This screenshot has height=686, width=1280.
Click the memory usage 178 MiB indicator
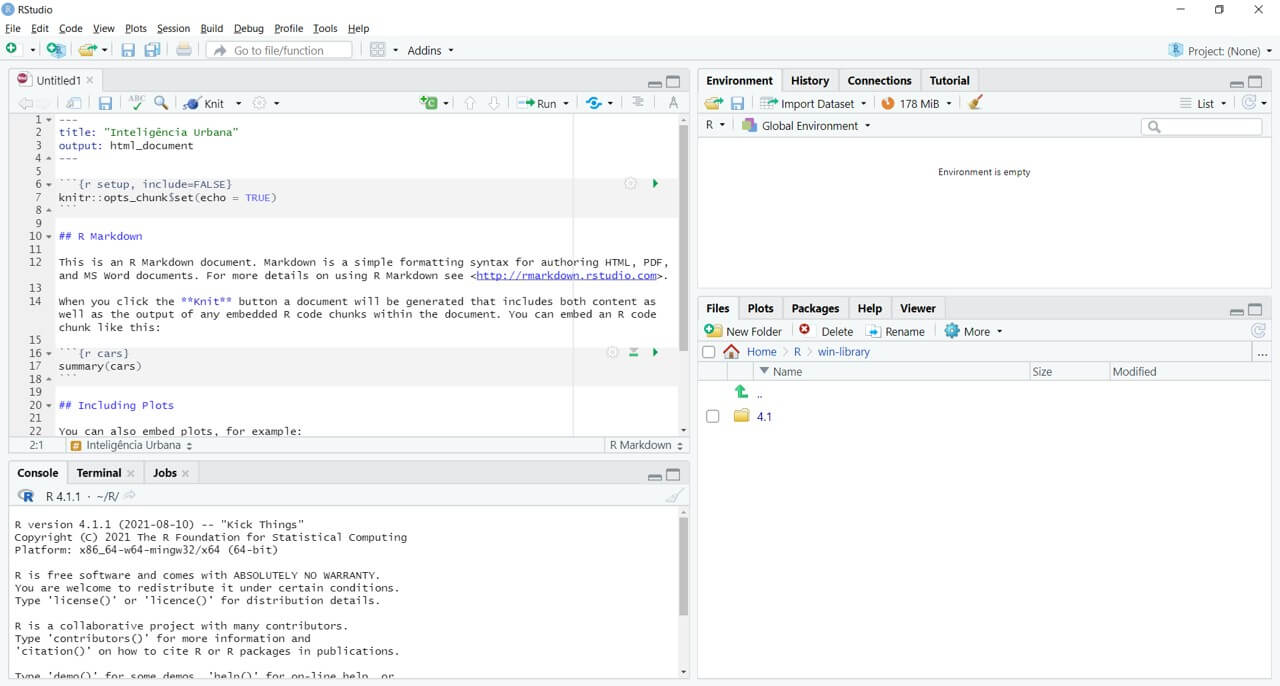917,103
